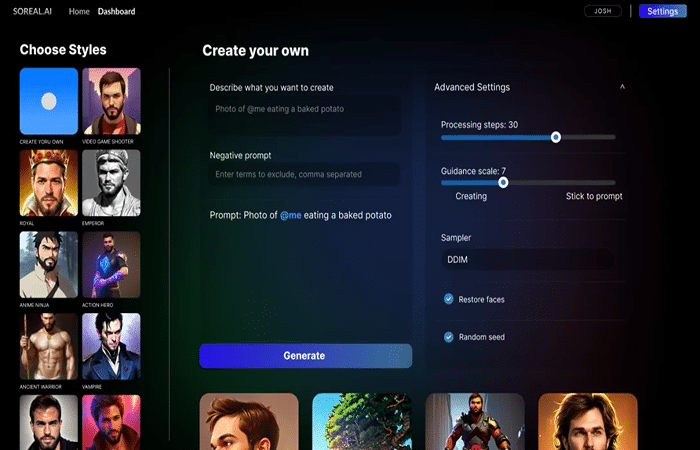700x450 pixels.
Task: Choose the Action Hero style
Action: [x=111, y=265]
